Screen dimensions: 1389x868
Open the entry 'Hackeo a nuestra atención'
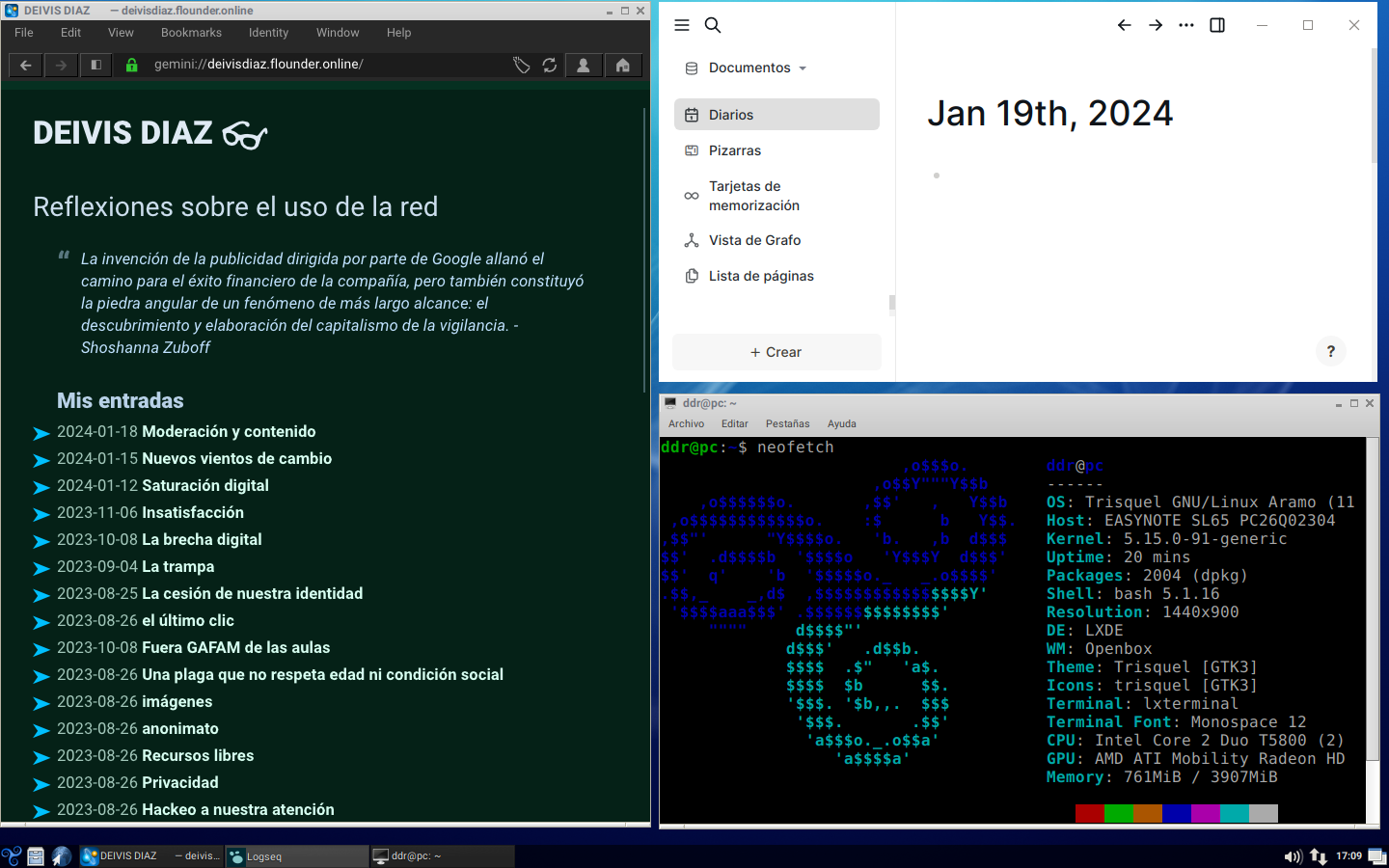pos(238,810)
